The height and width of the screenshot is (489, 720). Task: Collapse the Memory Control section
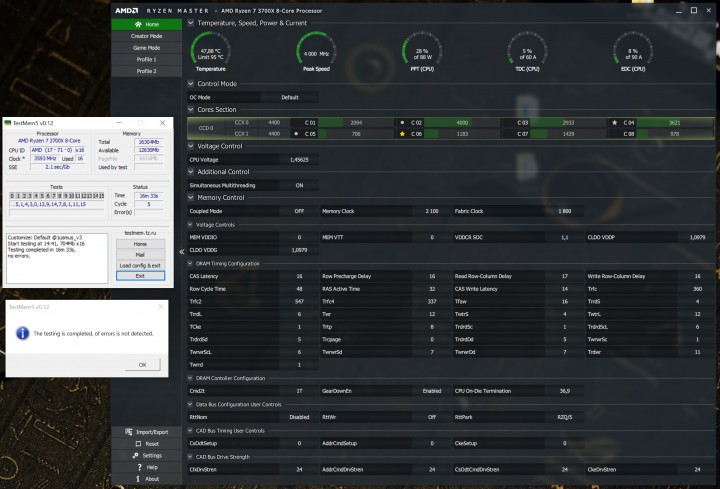coord(191,197)
